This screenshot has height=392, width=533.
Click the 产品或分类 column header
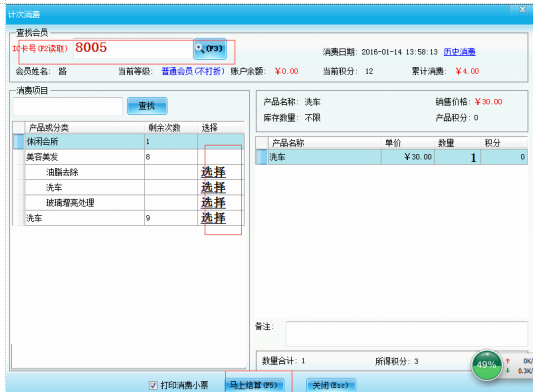(x=84, y=128)
